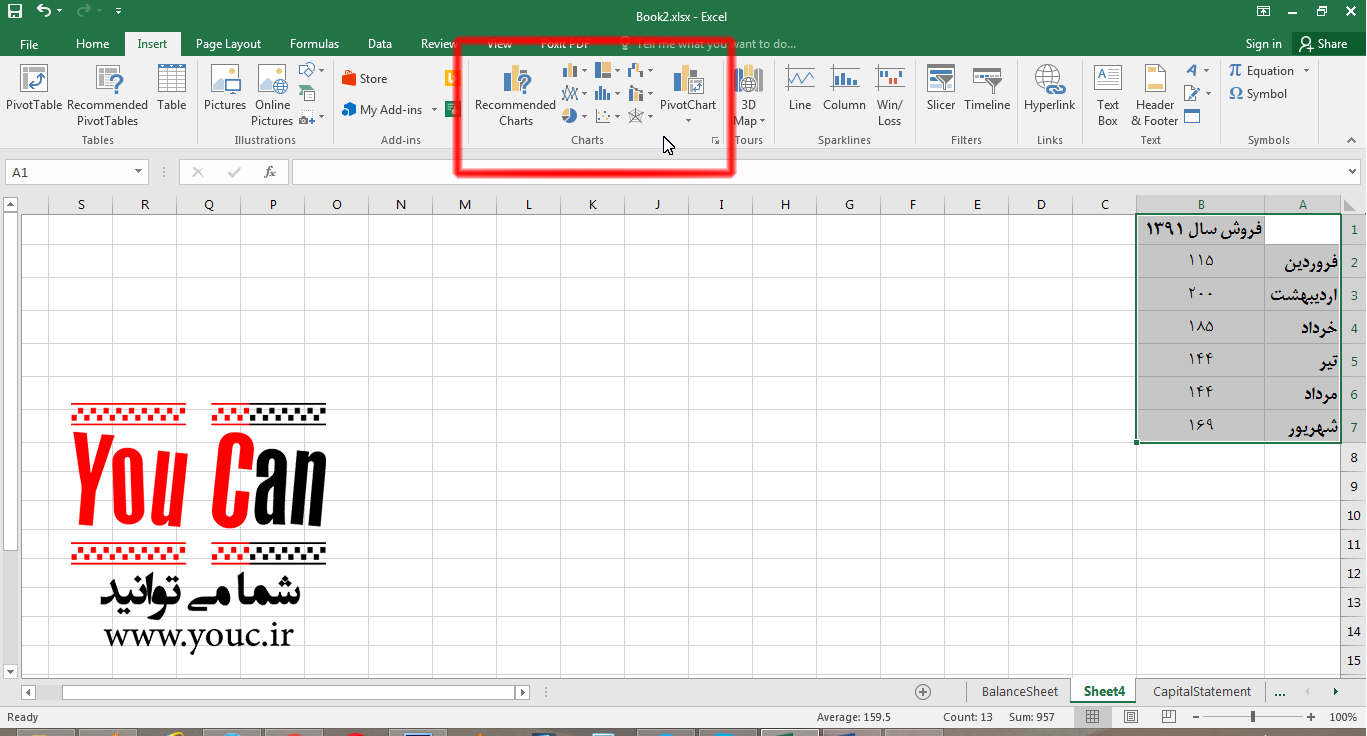Switch to Page Break Preview in status bar

(1167, 717)
